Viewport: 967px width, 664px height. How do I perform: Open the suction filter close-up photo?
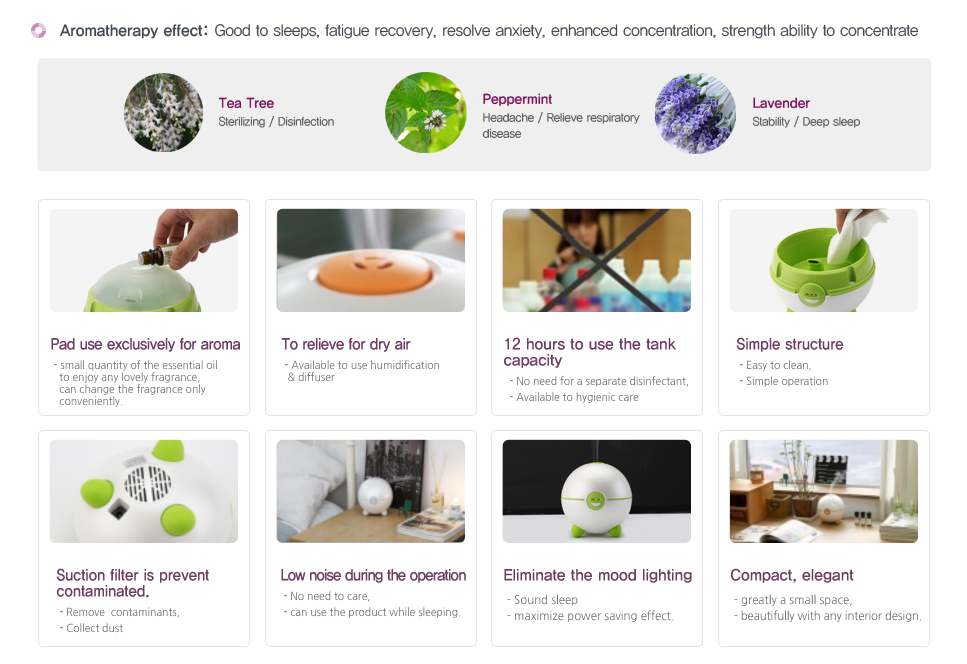(144, 491)
